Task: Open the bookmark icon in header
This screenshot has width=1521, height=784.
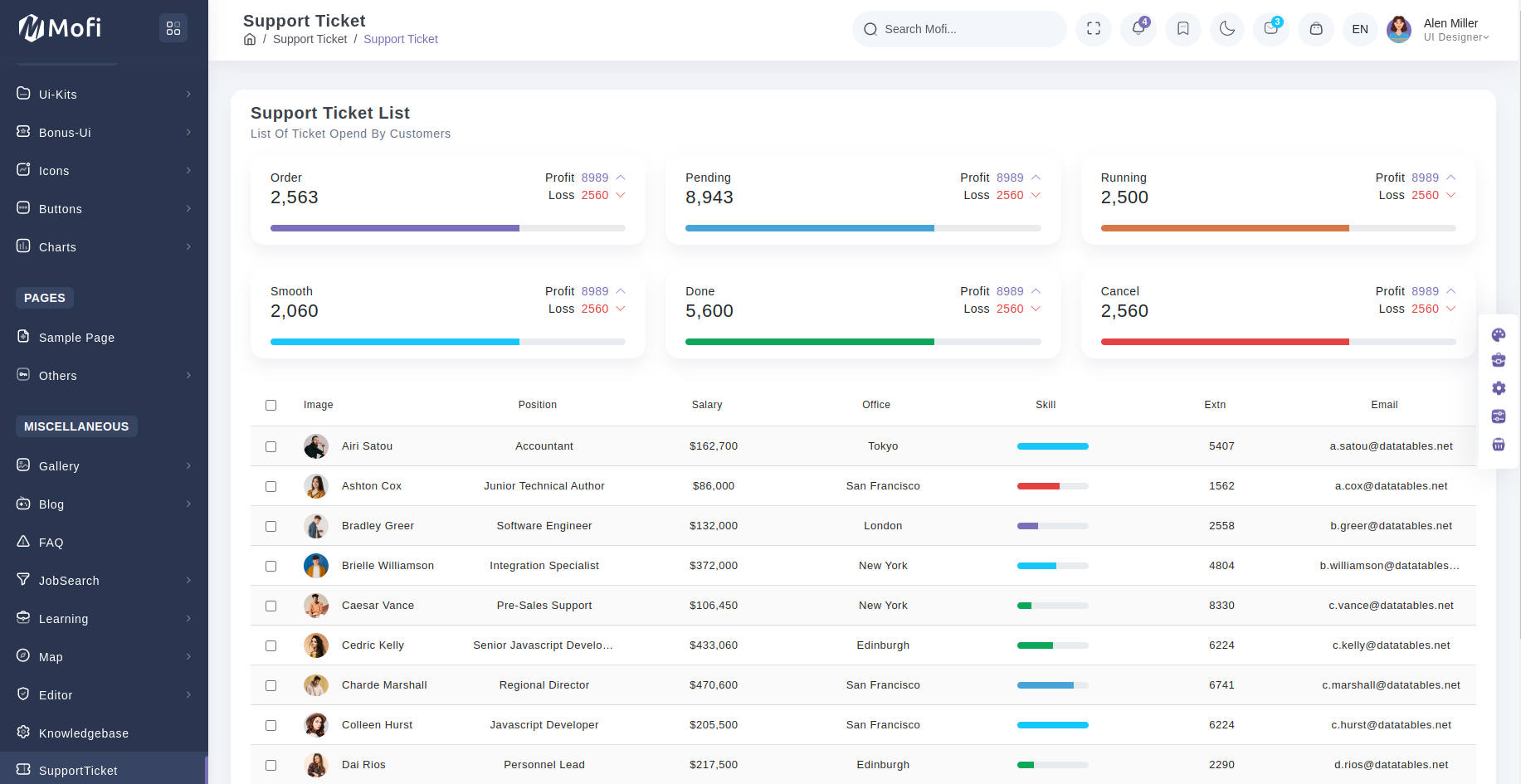Action: 1182,29
